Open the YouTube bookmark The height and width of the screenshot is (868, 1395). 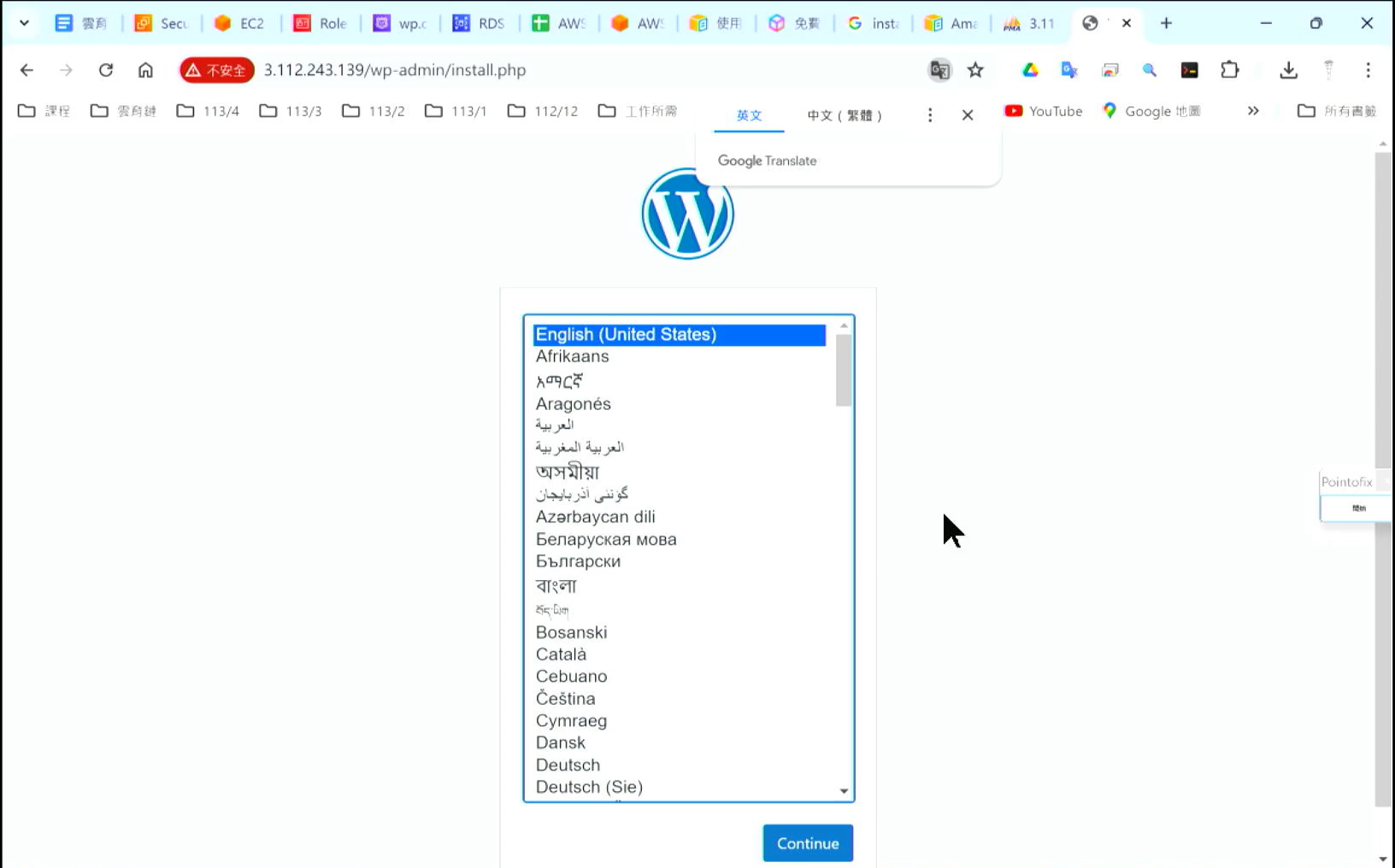pos(1044,111)
